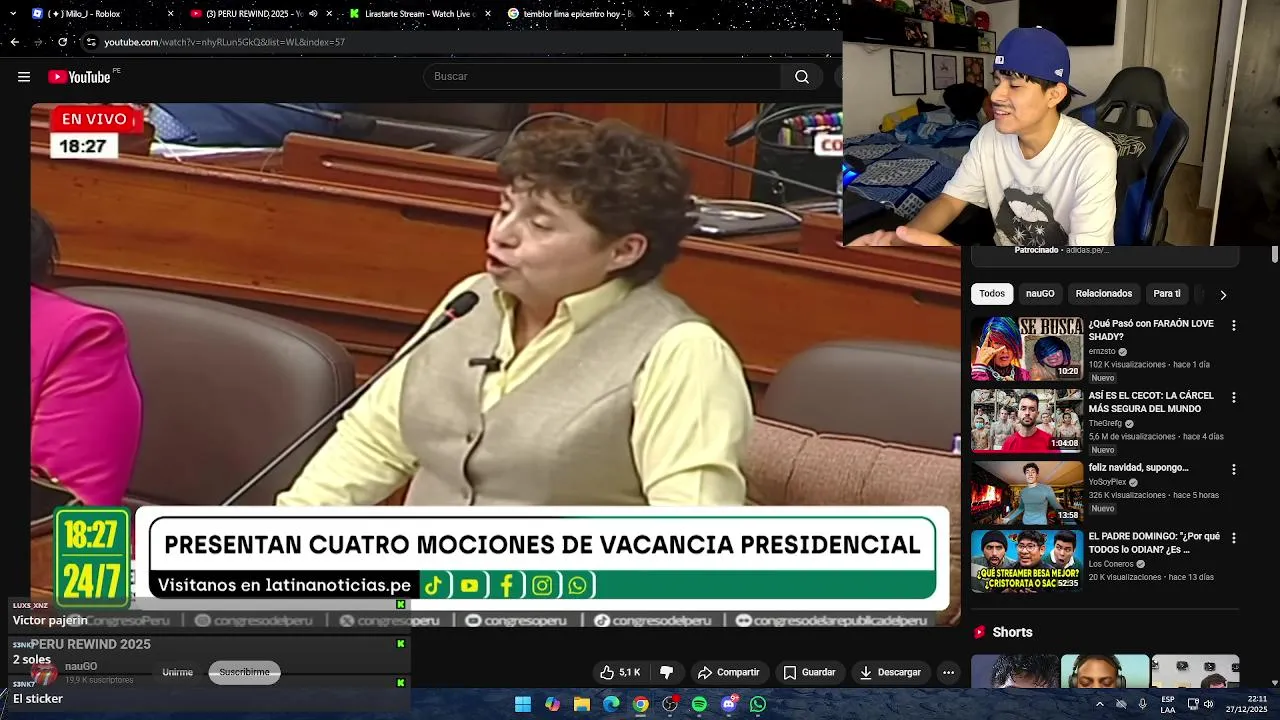Screen dimensions: 1280x720
Task: Download the video with Descargar
Action: coord(890,672)
